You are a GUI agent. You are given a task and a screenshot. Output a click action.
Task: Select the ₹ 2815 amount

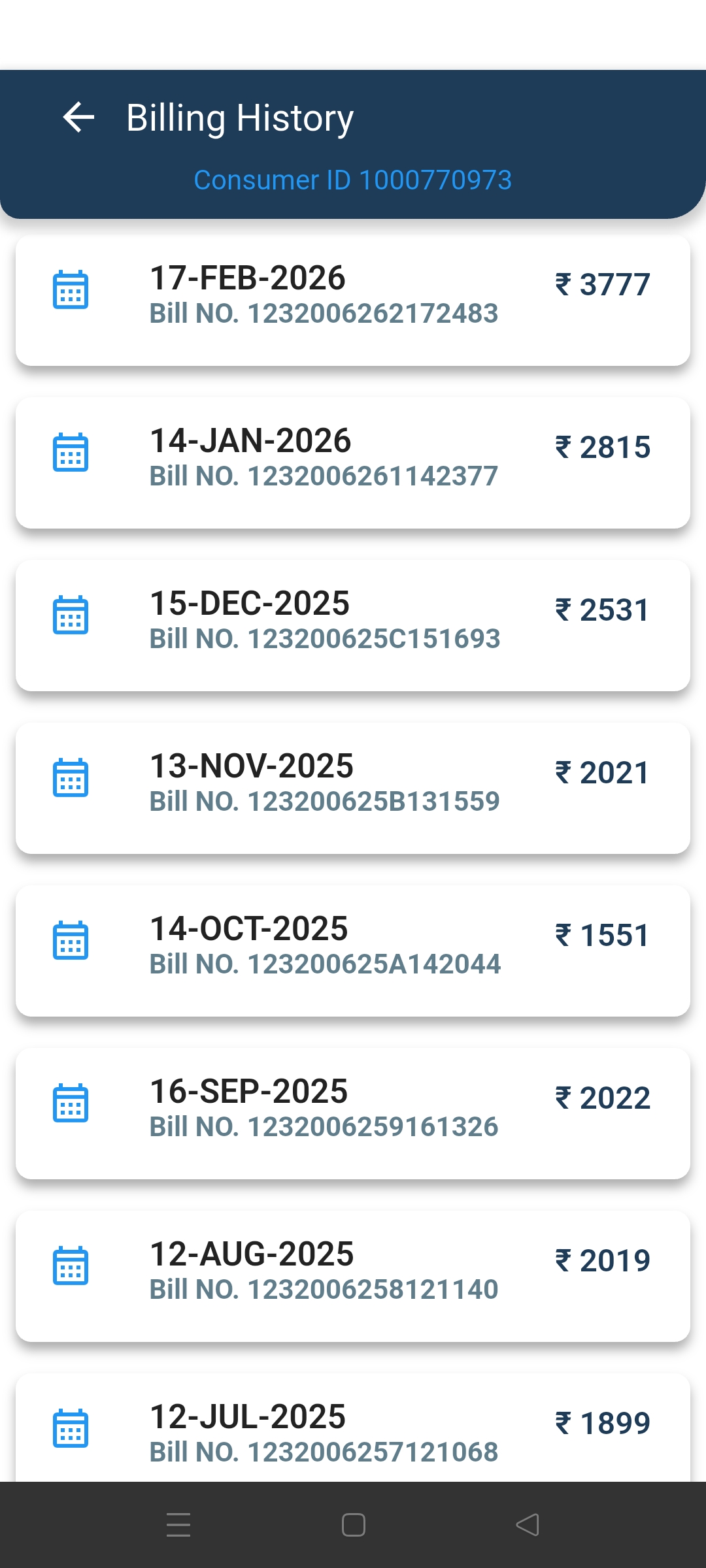point(603,448)
